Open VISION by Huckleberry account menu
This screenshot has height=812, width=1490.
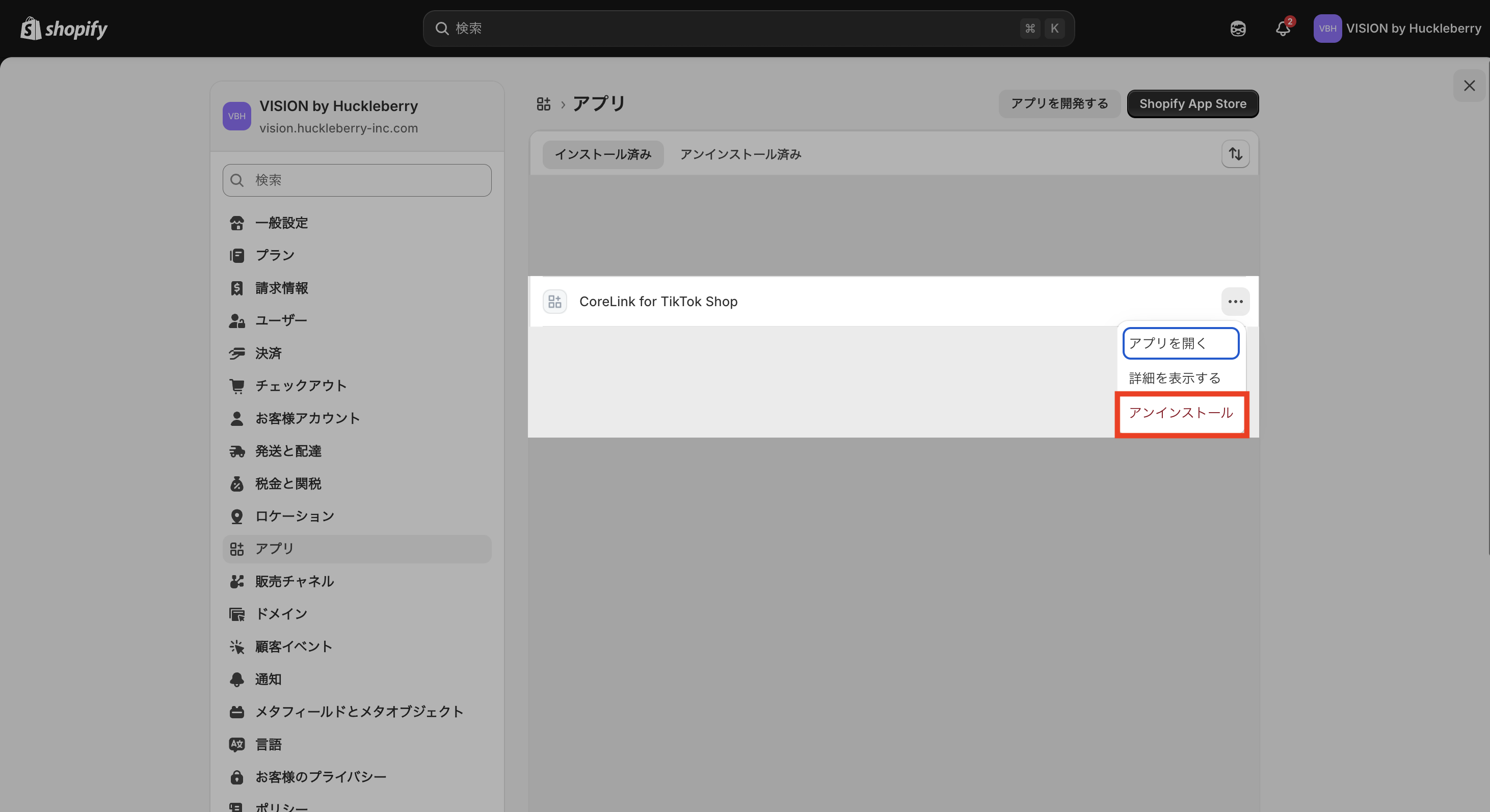(1397, 29)
